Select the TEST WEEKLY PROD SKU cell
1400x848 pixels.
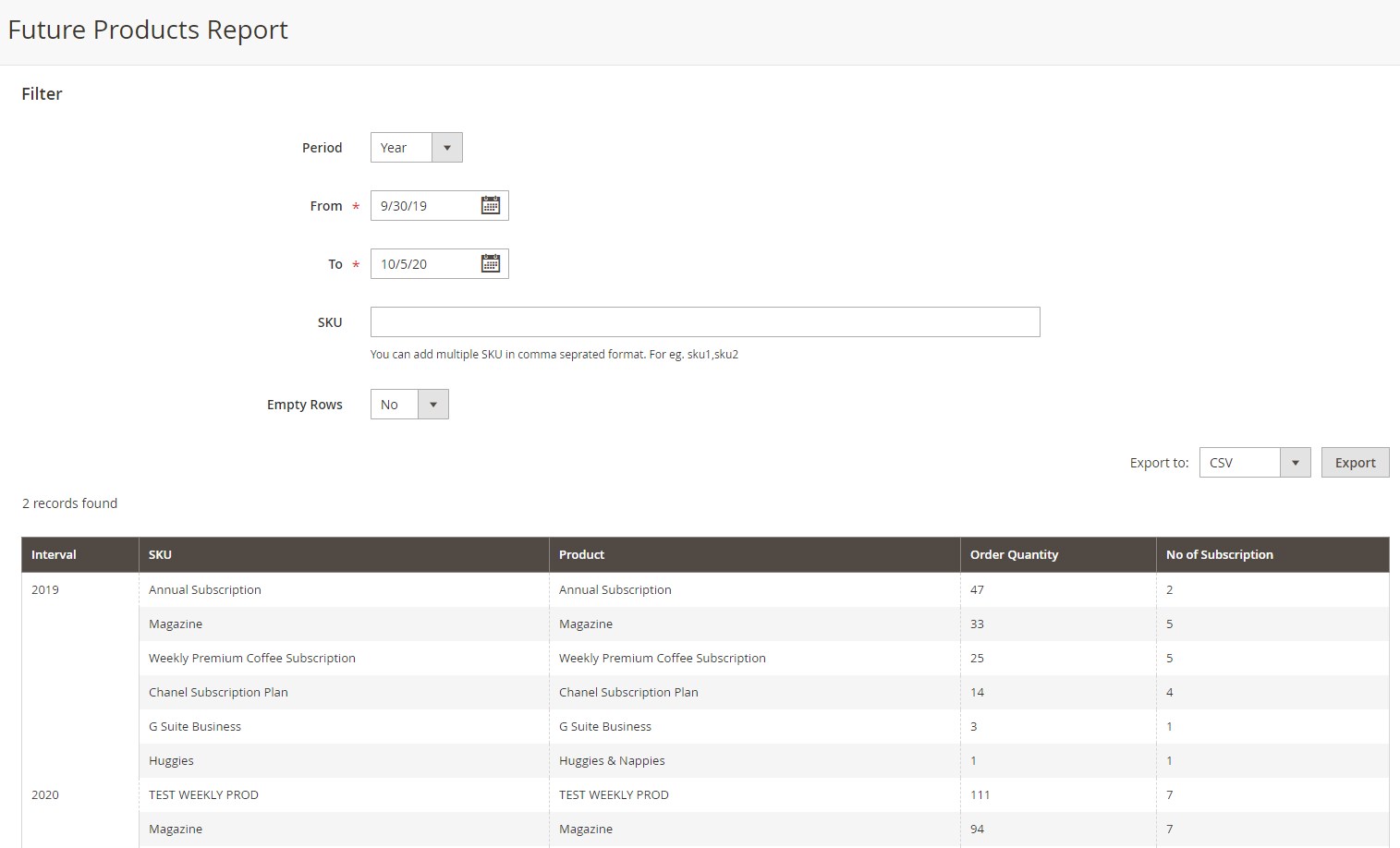pyautogui.click(x=203, y=795)
